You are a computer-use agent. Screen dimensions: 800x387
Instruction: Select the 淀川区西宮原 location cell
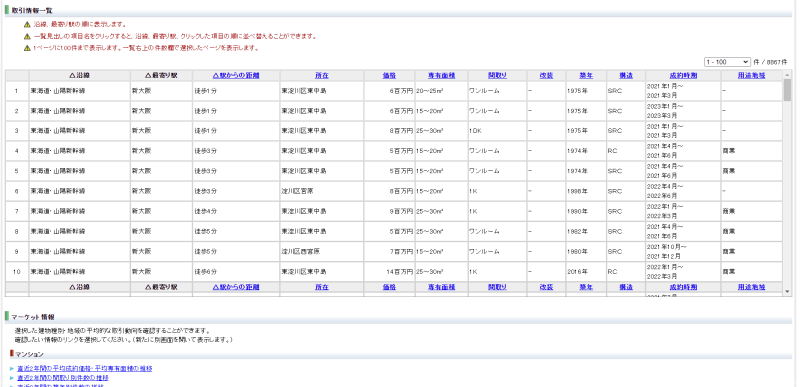tap(322, 251)
